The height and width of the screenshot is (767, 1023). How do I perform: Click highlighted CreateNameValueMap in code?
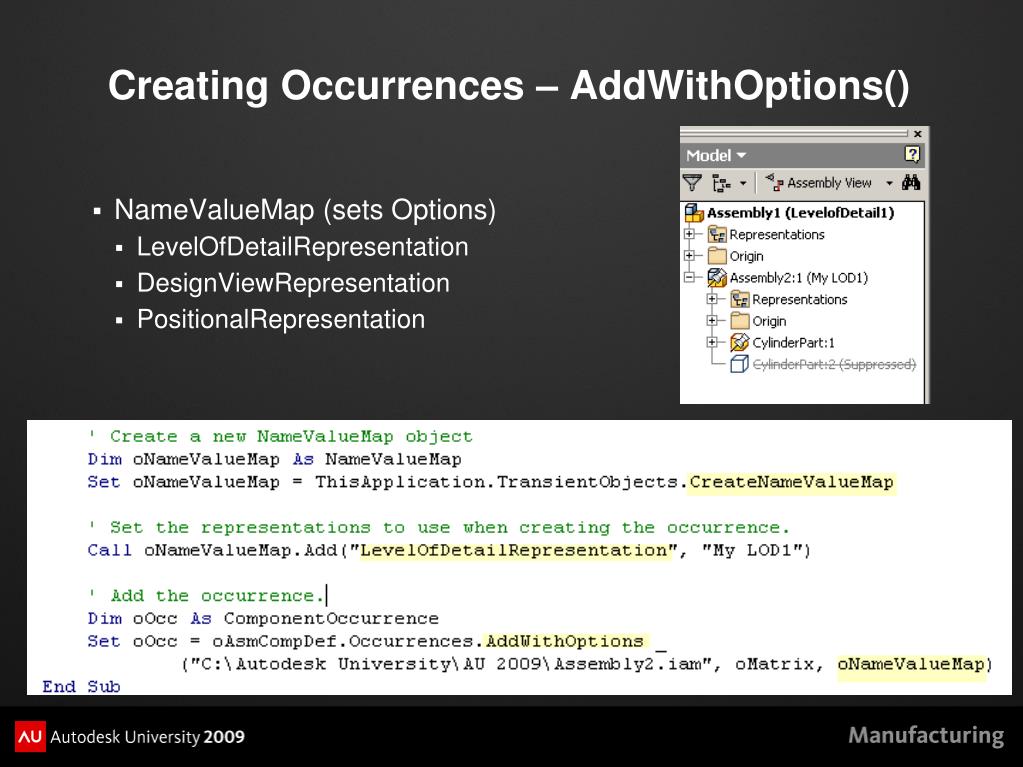[x=791, y=483]
